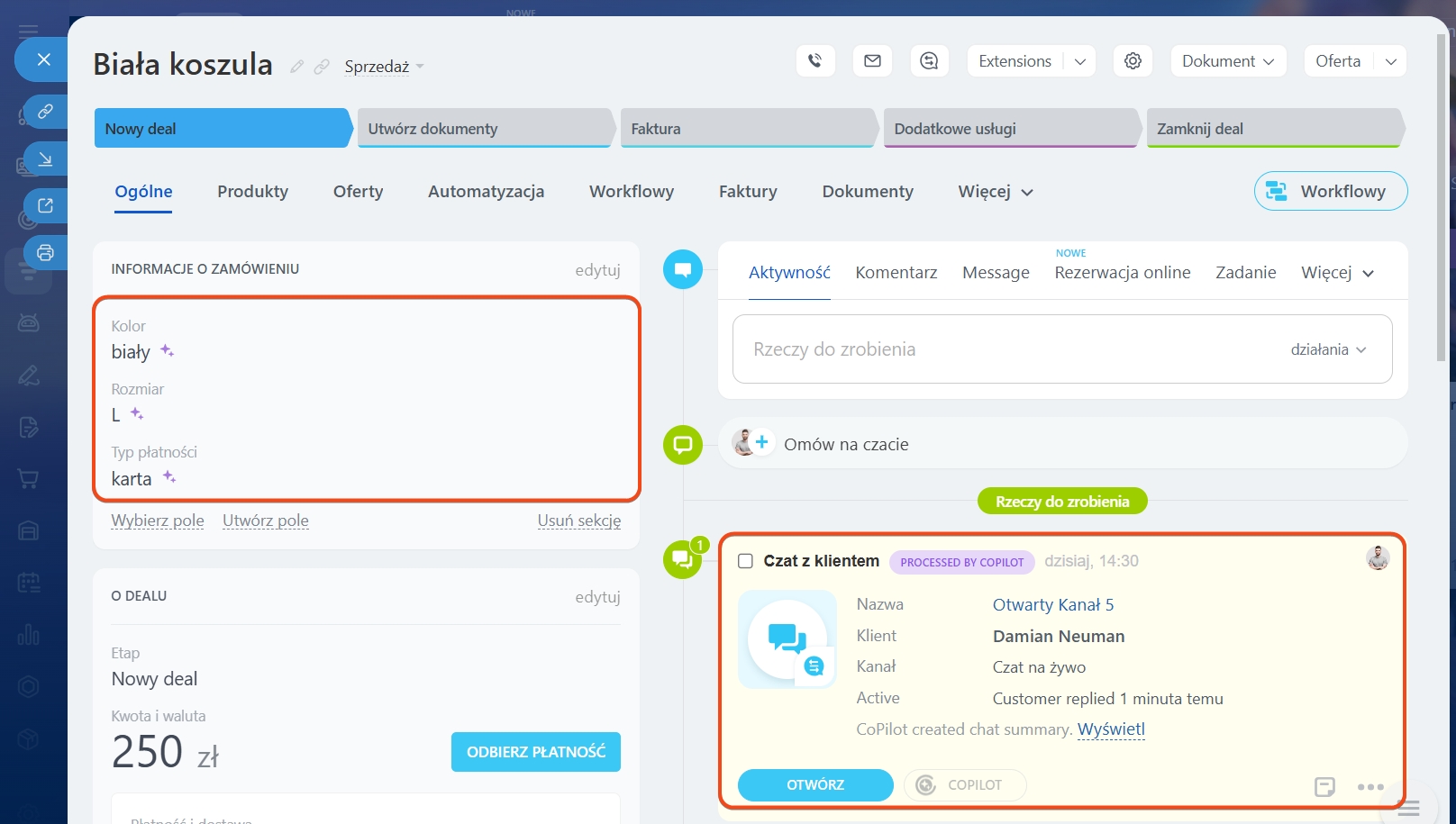Click the pencil icon beside Biała koszula
The height and width of the screenshot is (824, 1456).
click(296, 67)
